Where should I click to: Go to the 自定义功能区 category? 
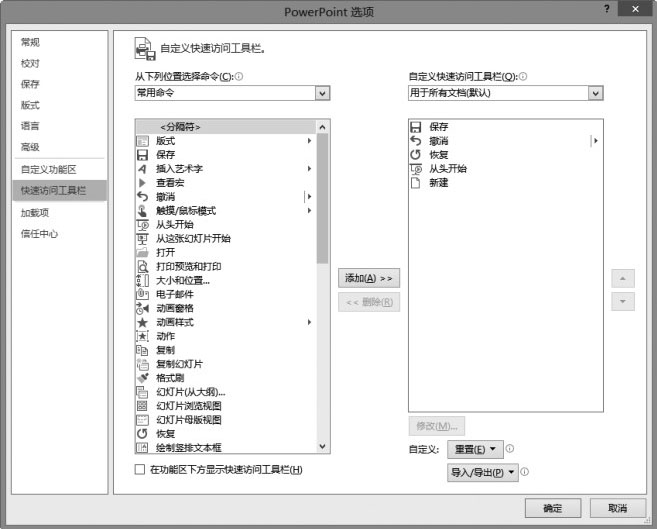click(49, 170)
